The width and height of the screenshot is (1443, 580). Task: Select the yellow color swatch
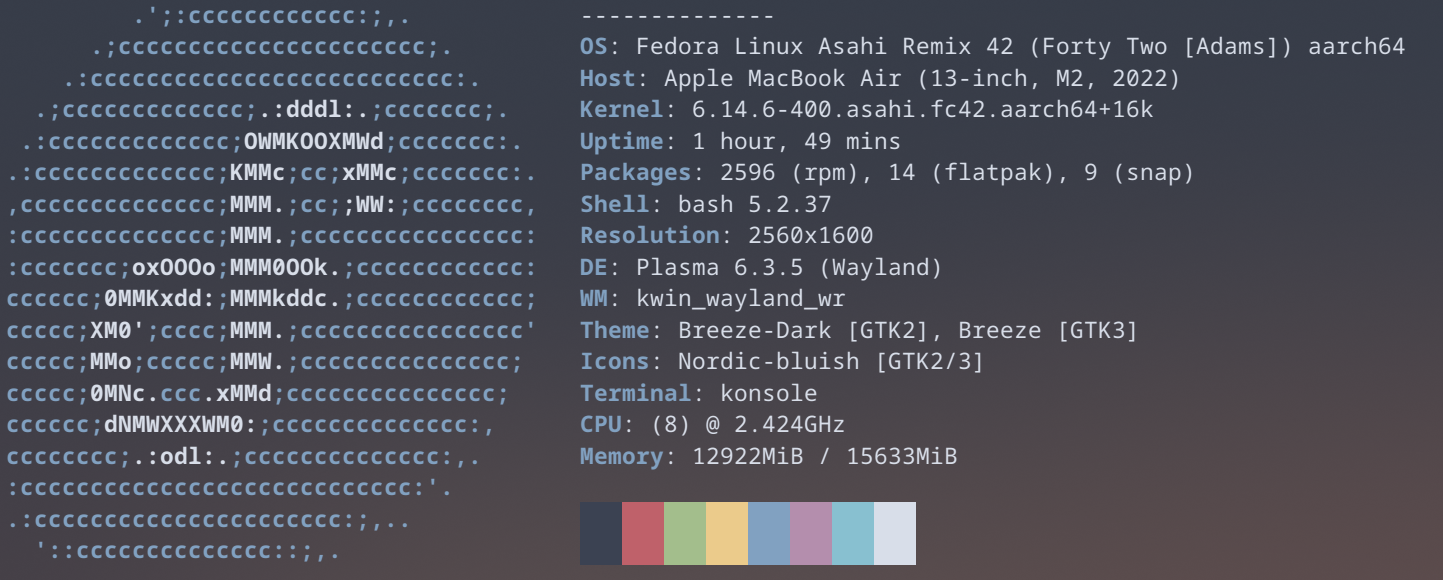pyautogui.click(x=727, y=533)
